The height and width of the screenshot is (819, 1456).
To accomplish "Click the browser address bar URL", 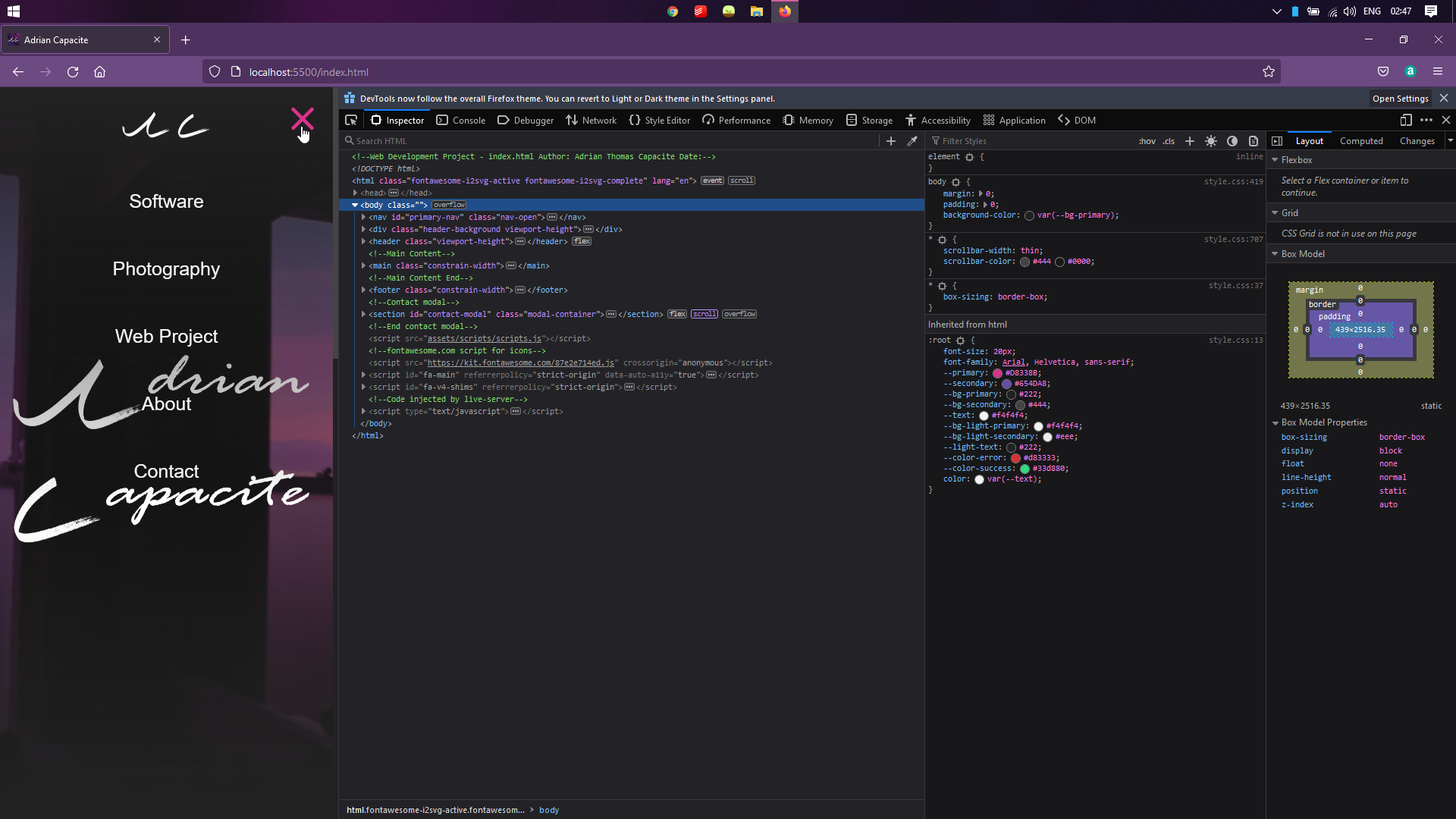I will point(309,72).
